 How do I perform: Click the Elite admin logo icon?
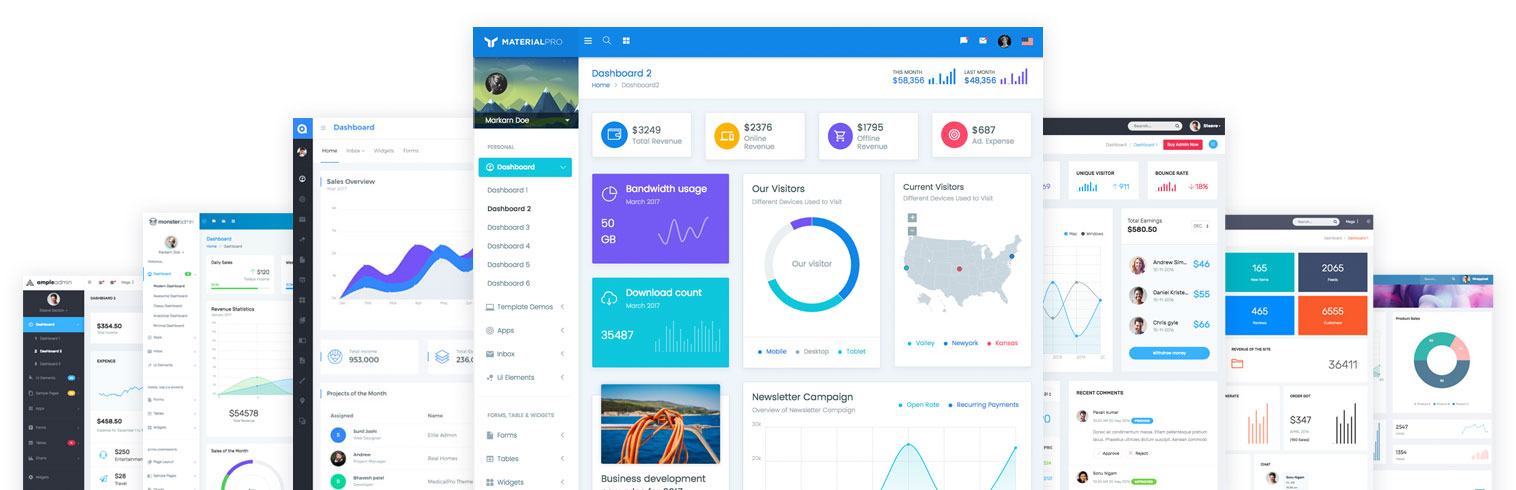302,128
